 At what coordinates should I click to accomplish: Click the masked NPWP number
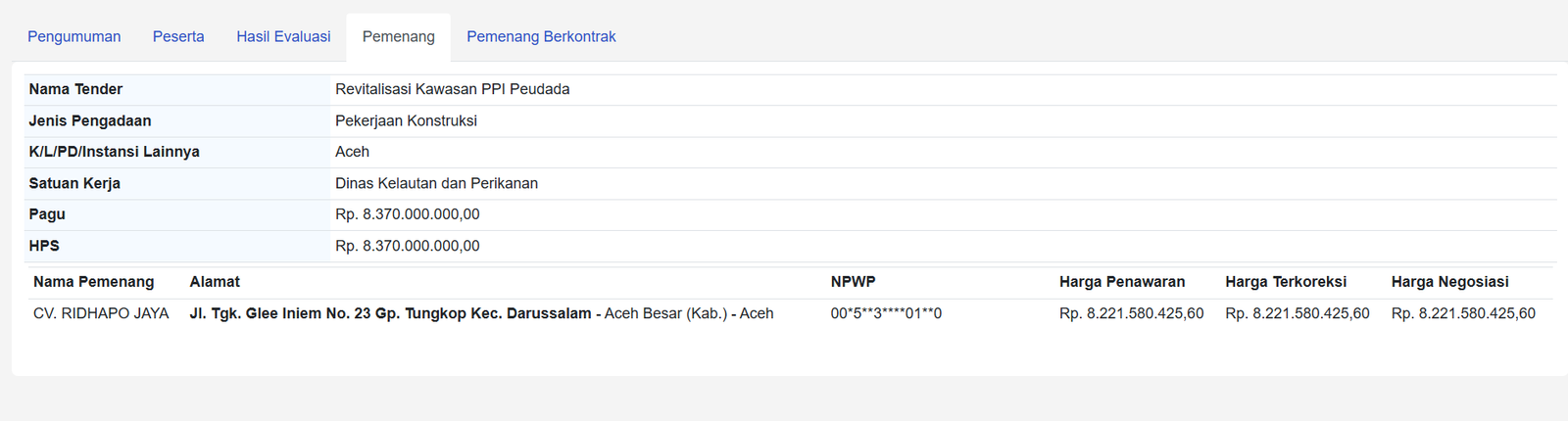tap(886, 313)
